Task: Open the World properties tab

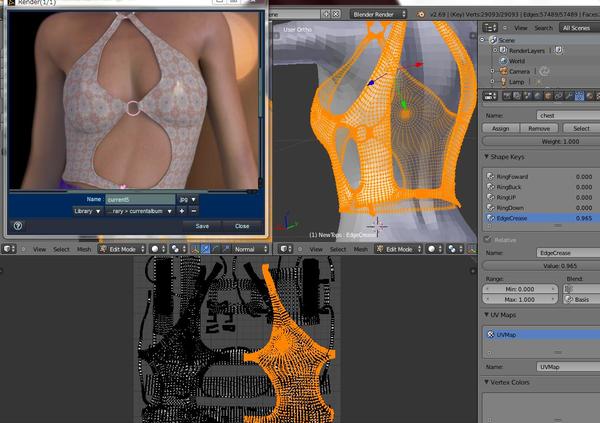Action: click(x=538, y=96)
